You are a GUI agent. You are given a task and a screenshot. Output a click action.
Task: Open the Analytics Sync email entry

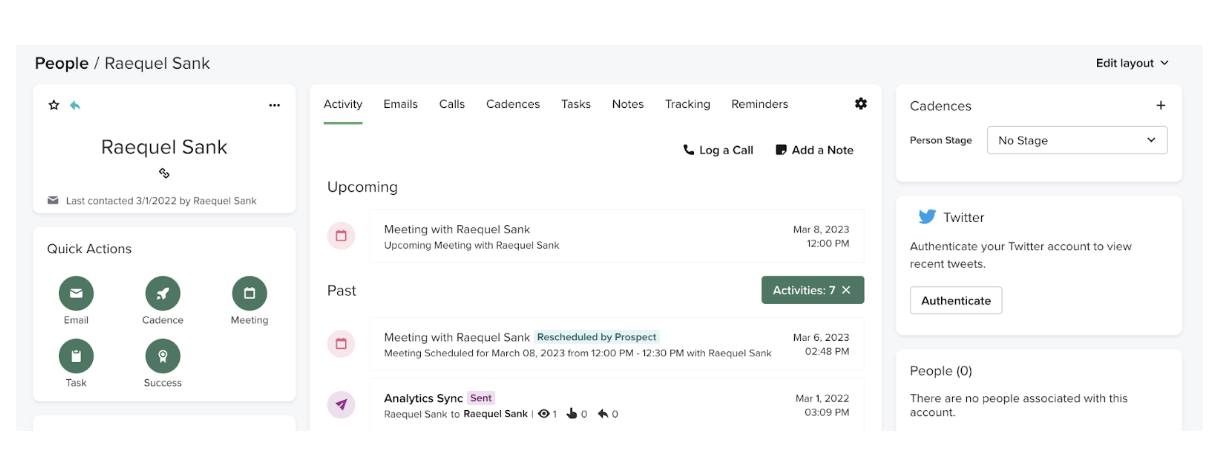point(617,405)
